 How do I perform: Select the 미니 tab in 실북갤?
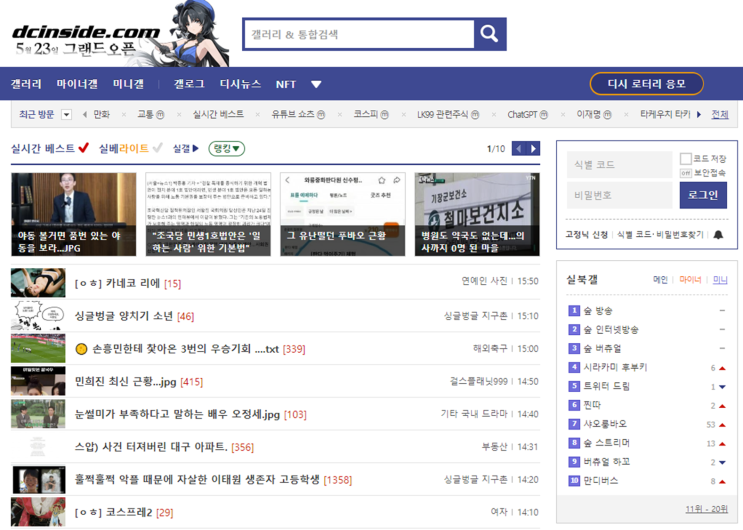coord(720,280)
